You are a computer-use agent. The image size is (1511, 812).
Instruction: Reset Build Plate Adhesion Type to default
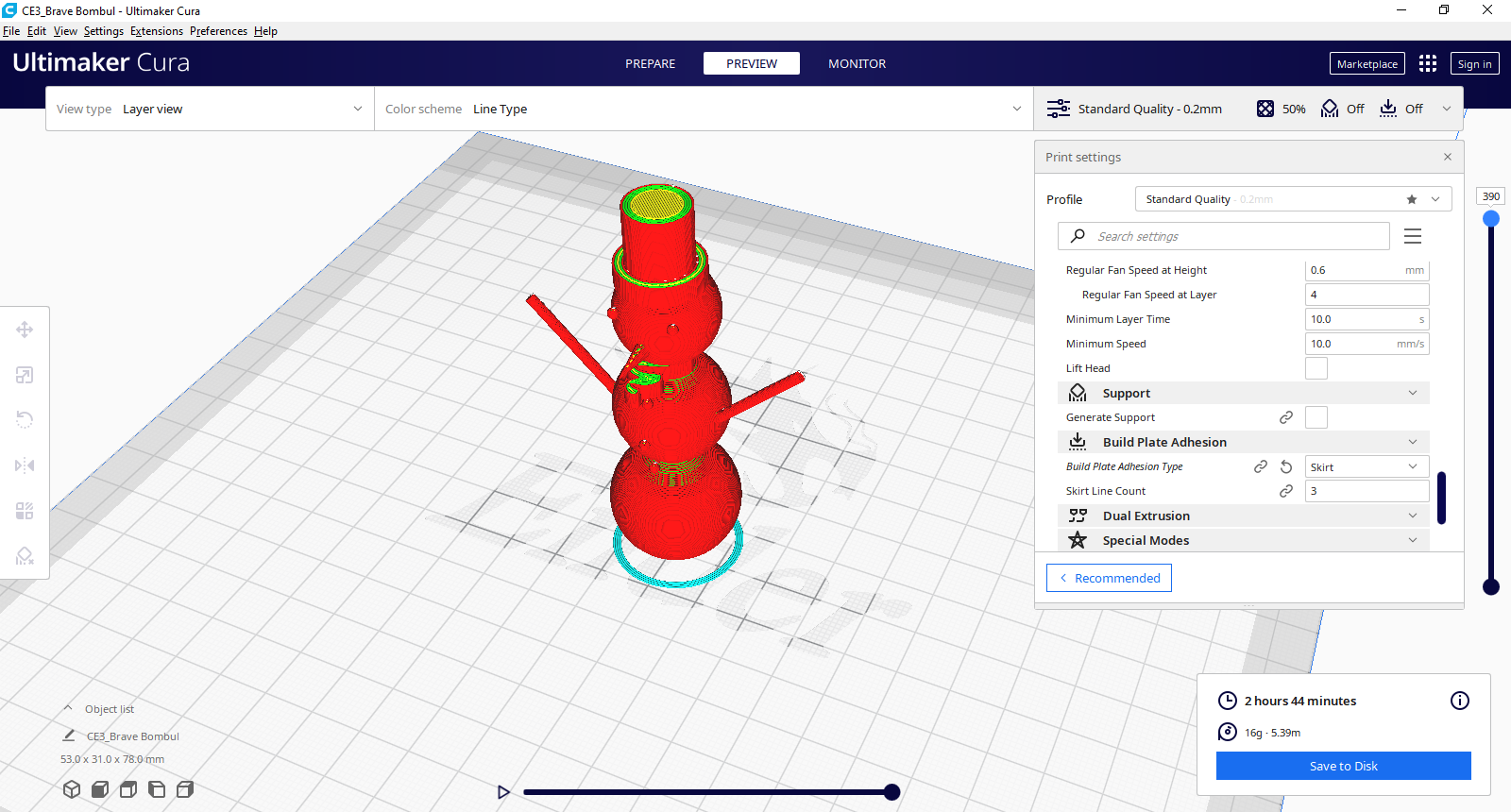pyautogui.click(x=1286, y=466)
